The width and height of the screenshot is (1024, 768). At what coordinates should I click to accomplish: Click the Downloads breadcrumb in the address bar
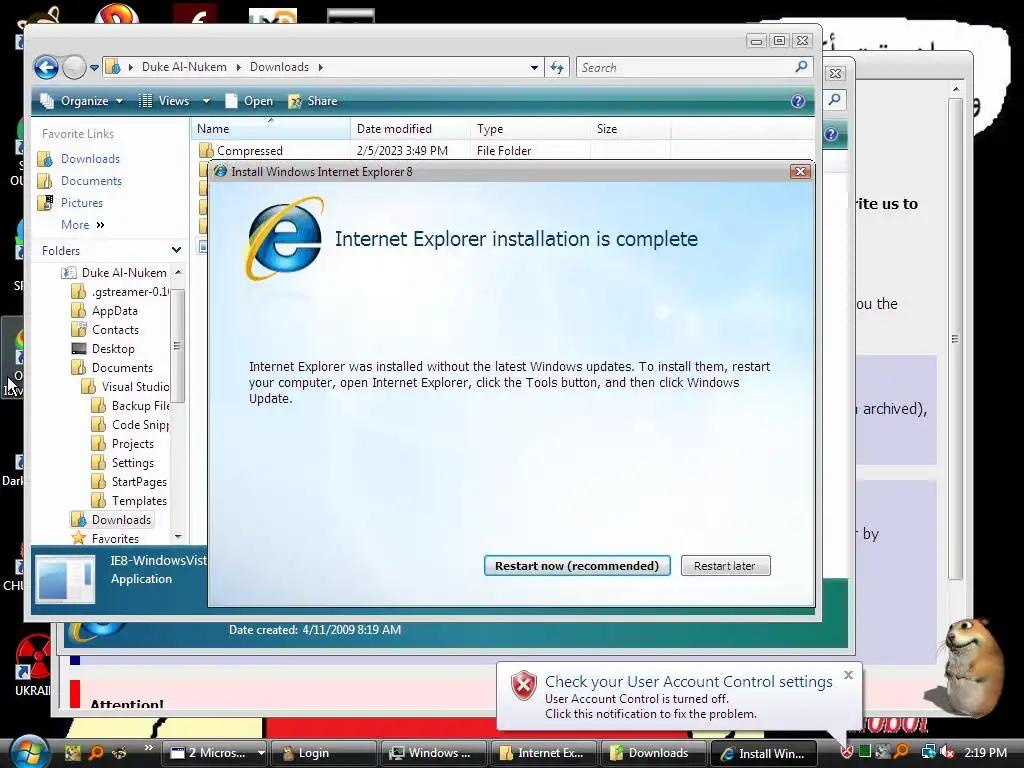point(279,67)
